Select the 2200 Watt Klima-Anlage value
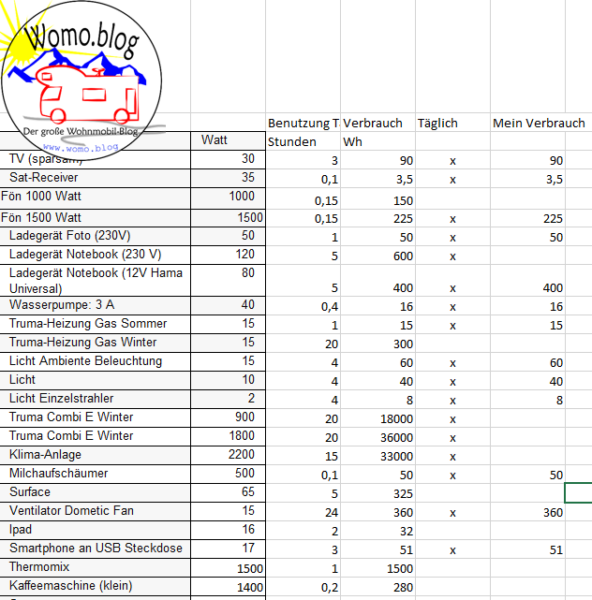The height and width of the screenshot is (600, 592). click(x=228, y=455)
